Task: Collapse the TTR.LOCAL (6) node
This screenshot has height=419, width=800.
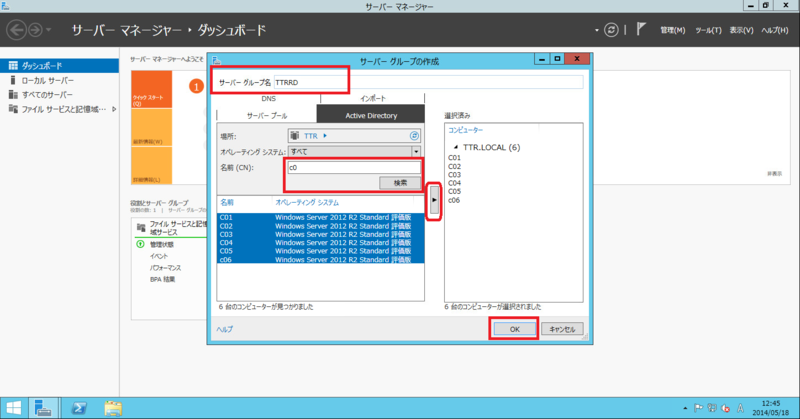Action: (x=456, y=147)
